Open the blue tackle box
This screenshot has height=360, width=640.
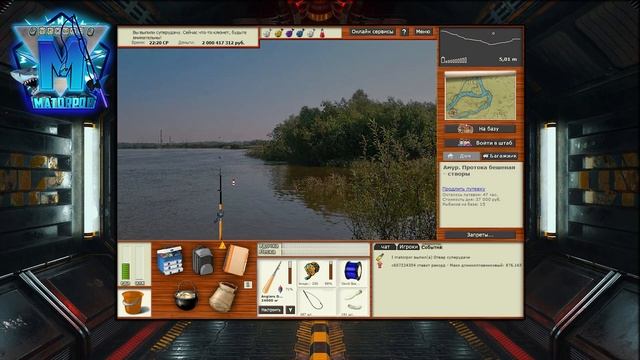pos(170,260)
